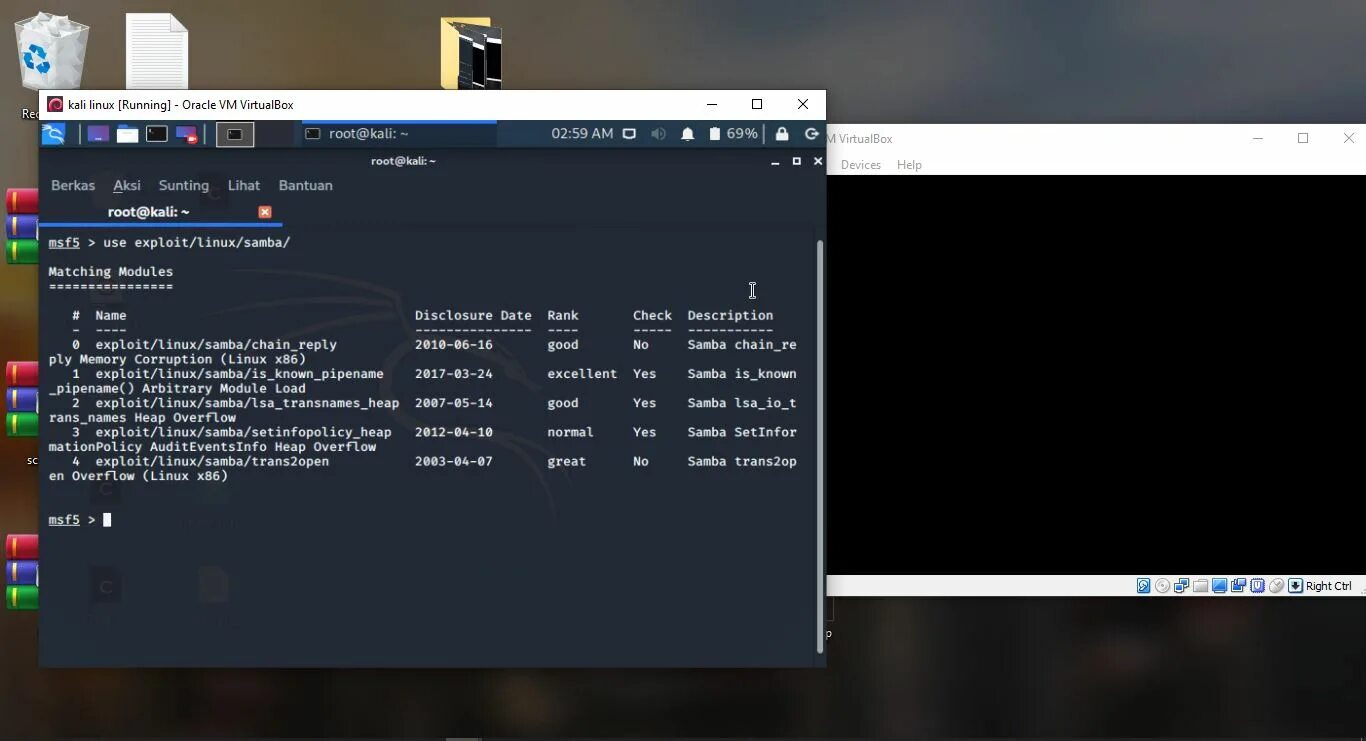Click the terminal vertical scrollbar
The width and height of the screenshot is (1366, 741).
point(821,446)
